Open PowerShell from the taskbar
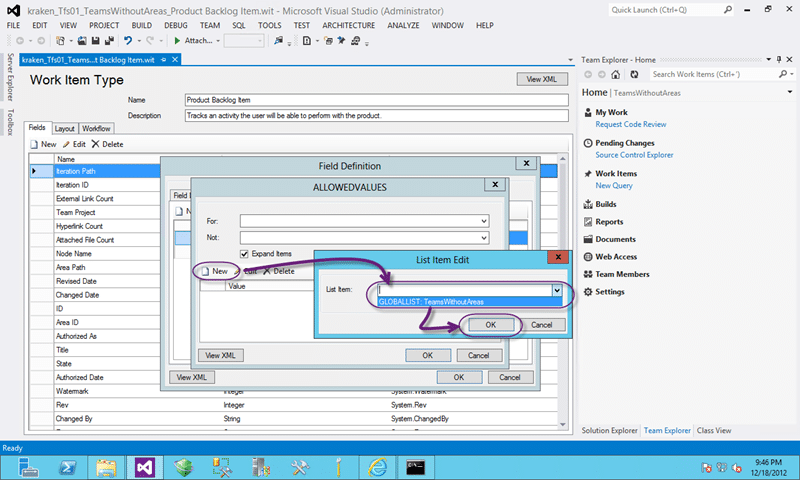 tap(67, 468)
